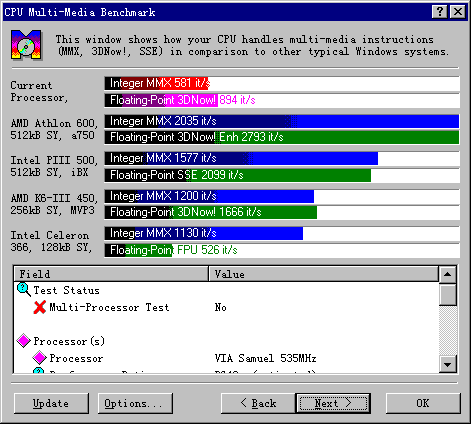Advance with the Next button
Screen dimensions: 471x424
(x=333, y=403)
